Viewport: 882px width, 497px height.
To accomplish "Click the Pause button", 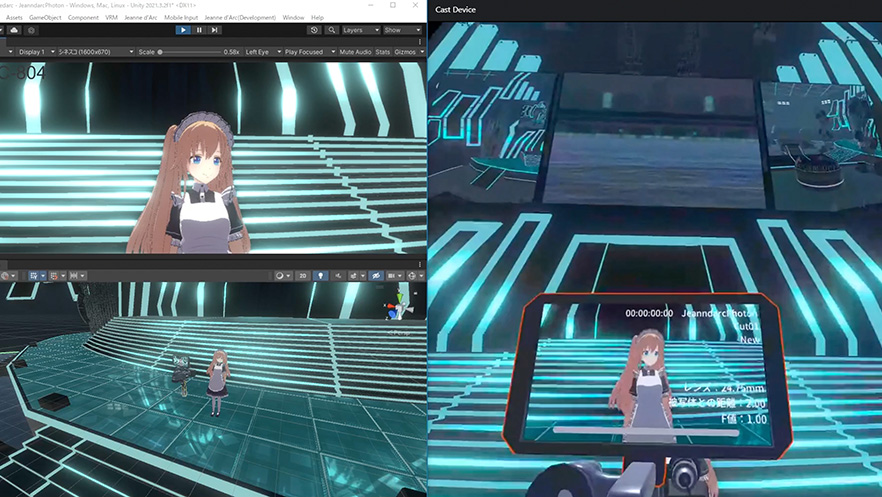I will 199,30.
